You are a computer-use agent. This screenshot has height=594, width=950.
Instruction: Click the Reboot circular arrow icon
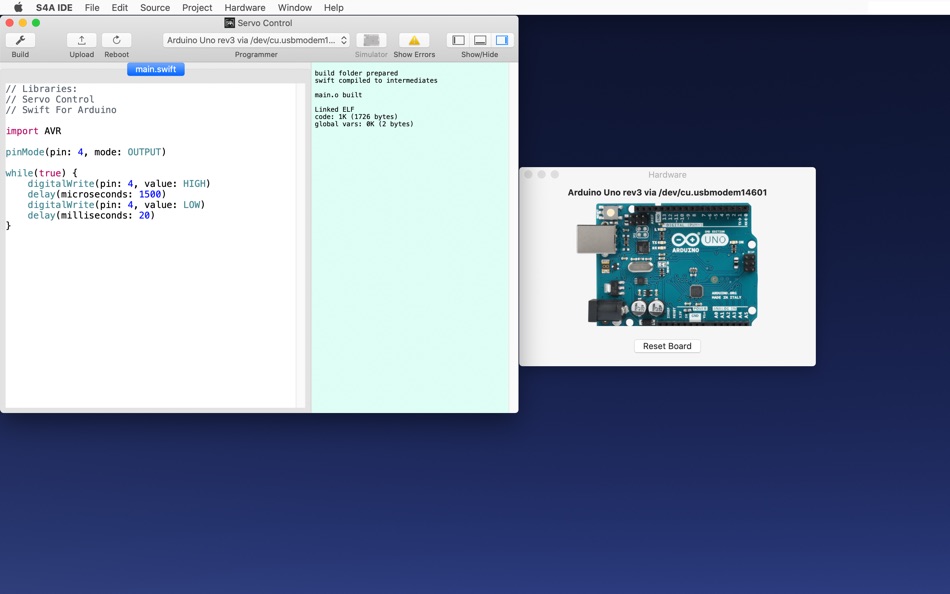coord(116,40)
